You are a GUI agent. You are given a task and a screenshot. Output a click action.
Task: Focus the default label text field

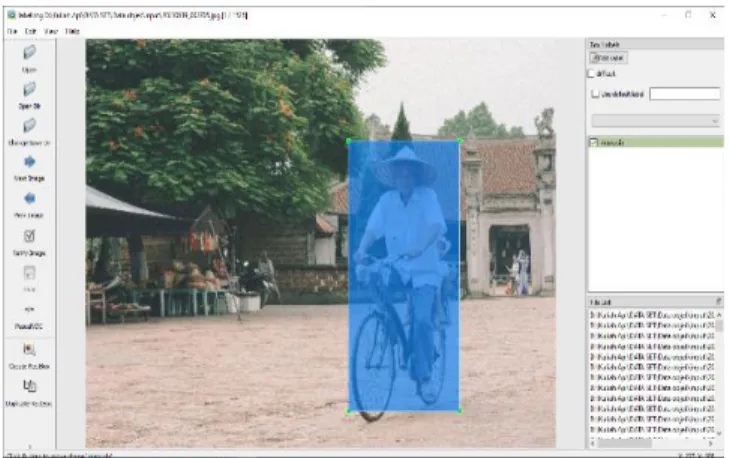click(684, 94)
